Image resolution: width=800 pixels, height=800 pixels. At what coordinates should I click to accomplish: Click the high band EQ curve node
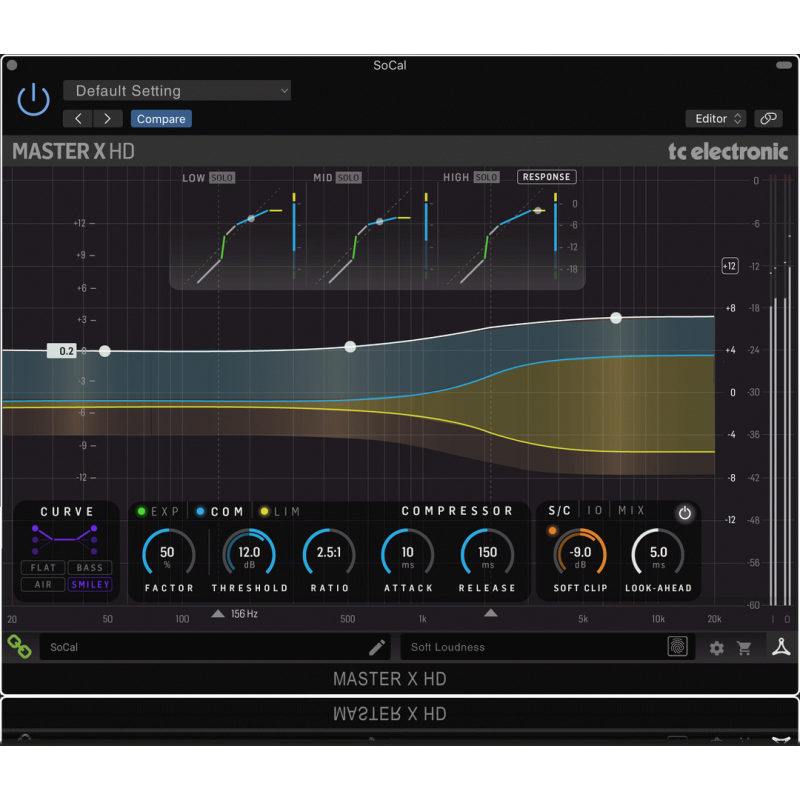pos(616,318)
